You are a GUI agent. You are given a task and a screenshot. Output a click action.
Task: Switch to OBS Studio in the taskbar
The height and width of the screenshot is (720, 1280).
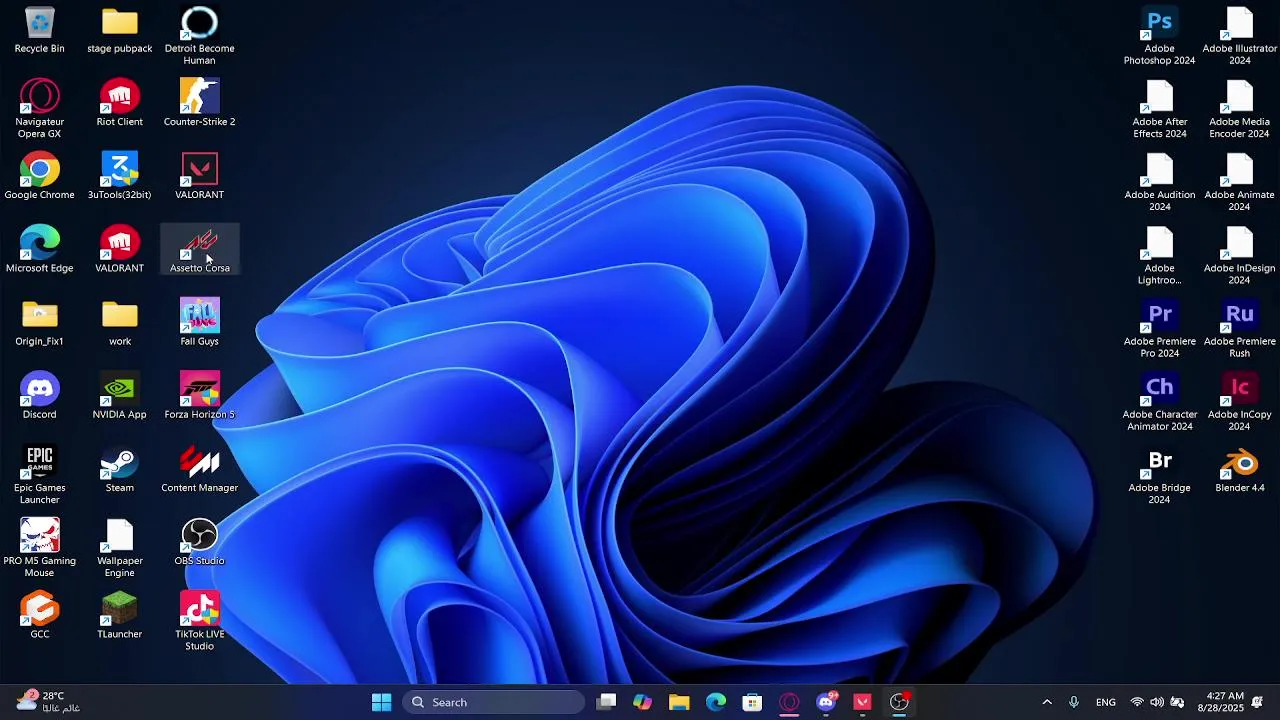point(899,702)
